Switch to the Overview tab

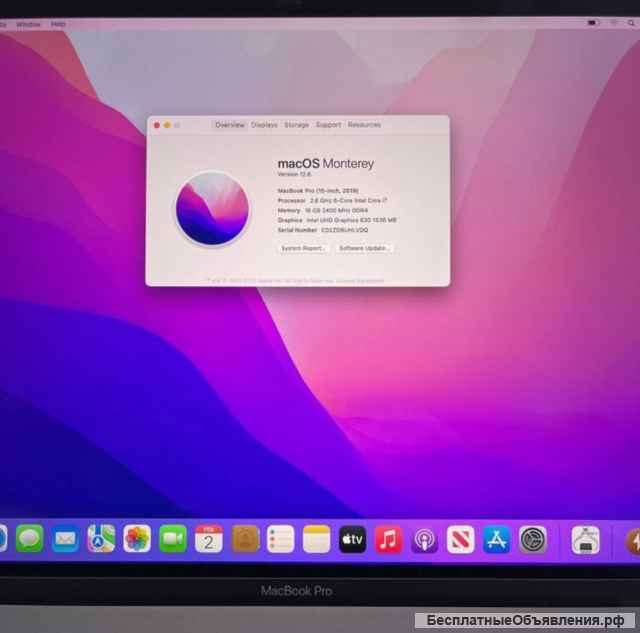click(x=230, y=125)
